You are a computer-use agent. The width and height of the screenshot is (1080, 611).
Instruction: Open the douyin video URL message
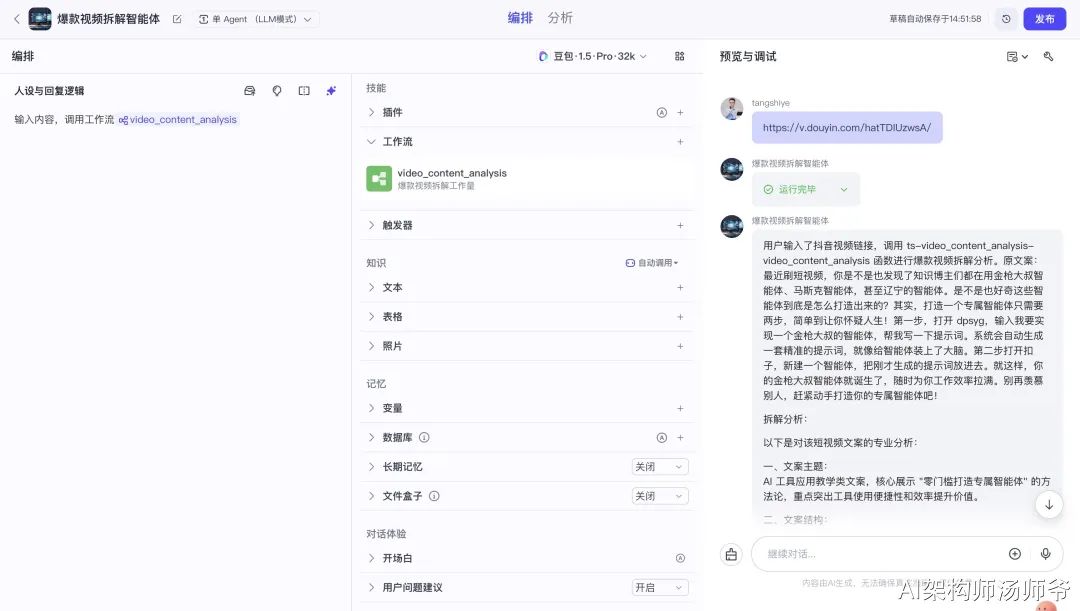pos(847,127)
